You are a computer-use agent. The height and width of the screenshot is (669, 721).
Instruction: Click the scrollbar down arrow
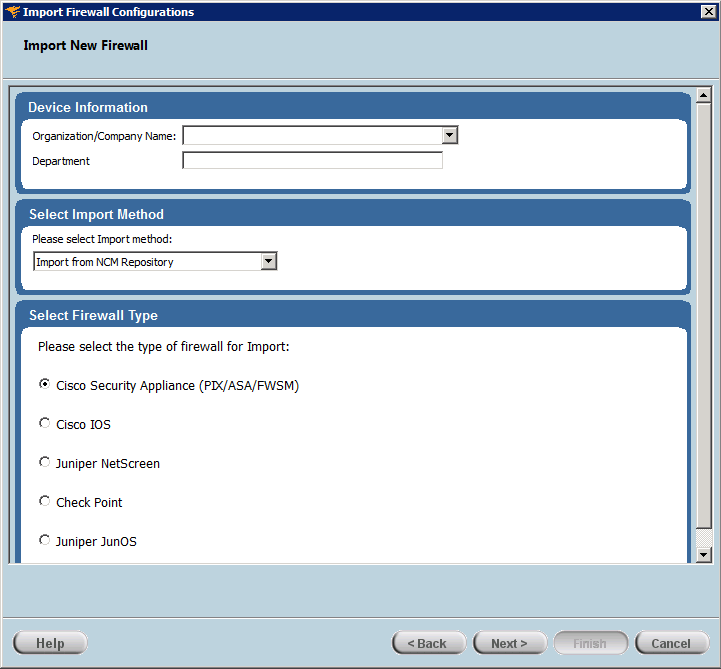[704, 555]
